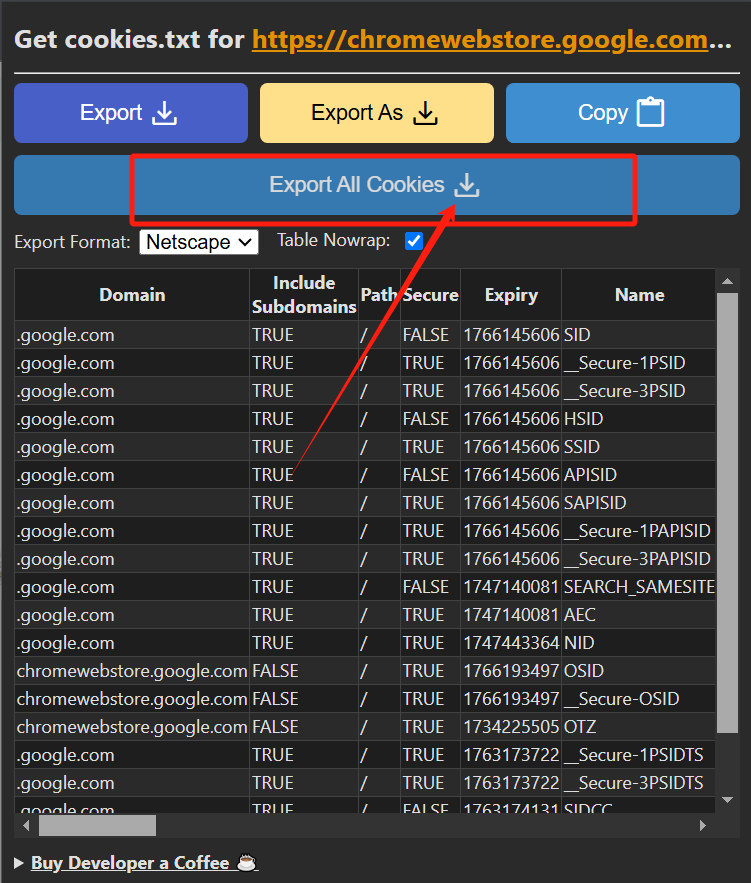Click chromewebstore.google.com domain in OTZ row
Viewport: 751px width, 883px height.
click(x=132, y=727)
